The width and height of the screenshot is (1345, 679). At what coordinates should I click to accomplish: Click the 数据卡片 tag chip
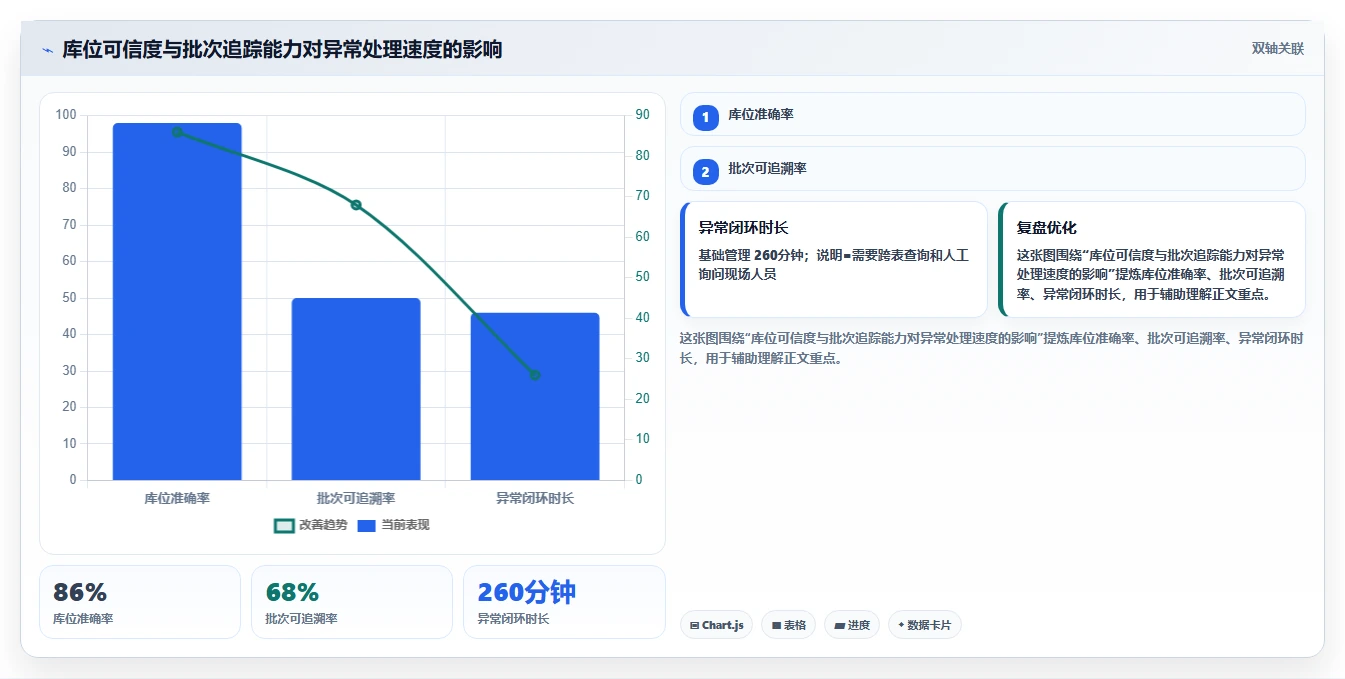pyautogui.click(x=925, y=625)
